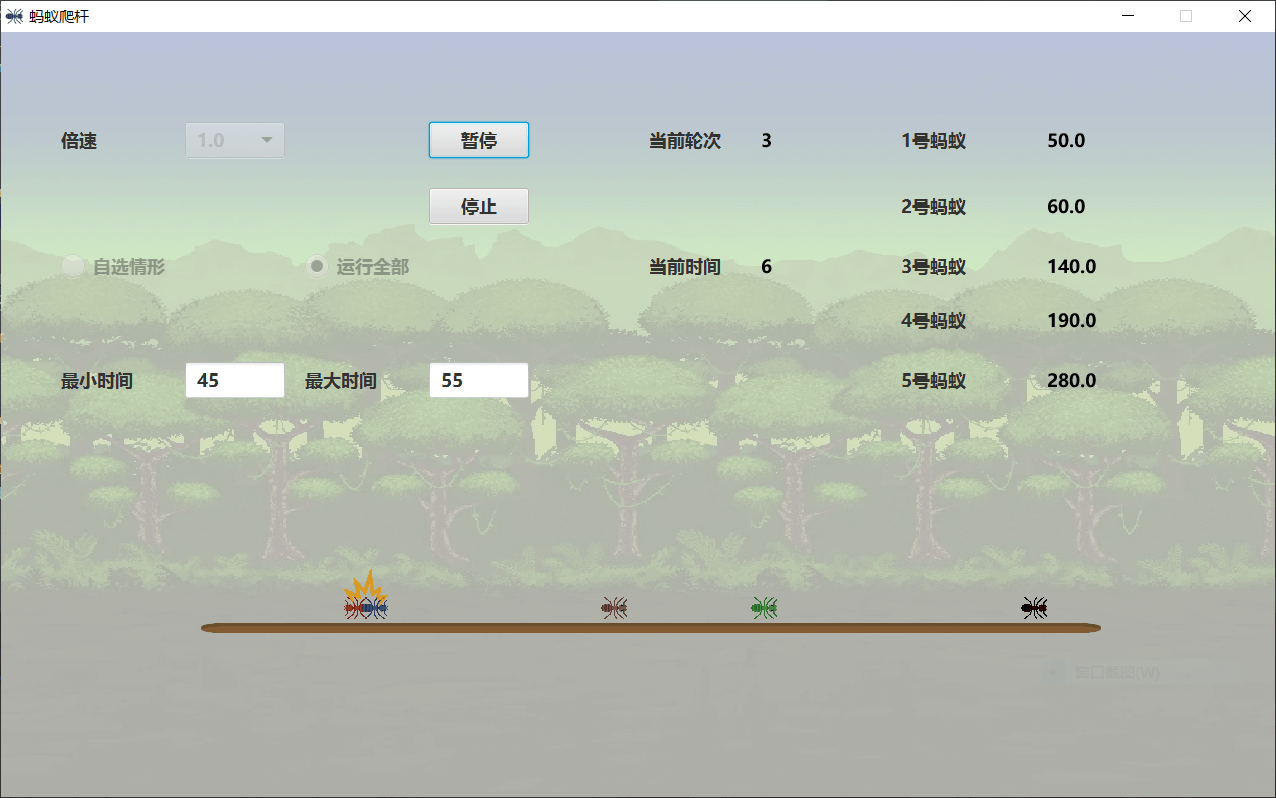Select the 自选情形 radio button

(x=73, y=266)
